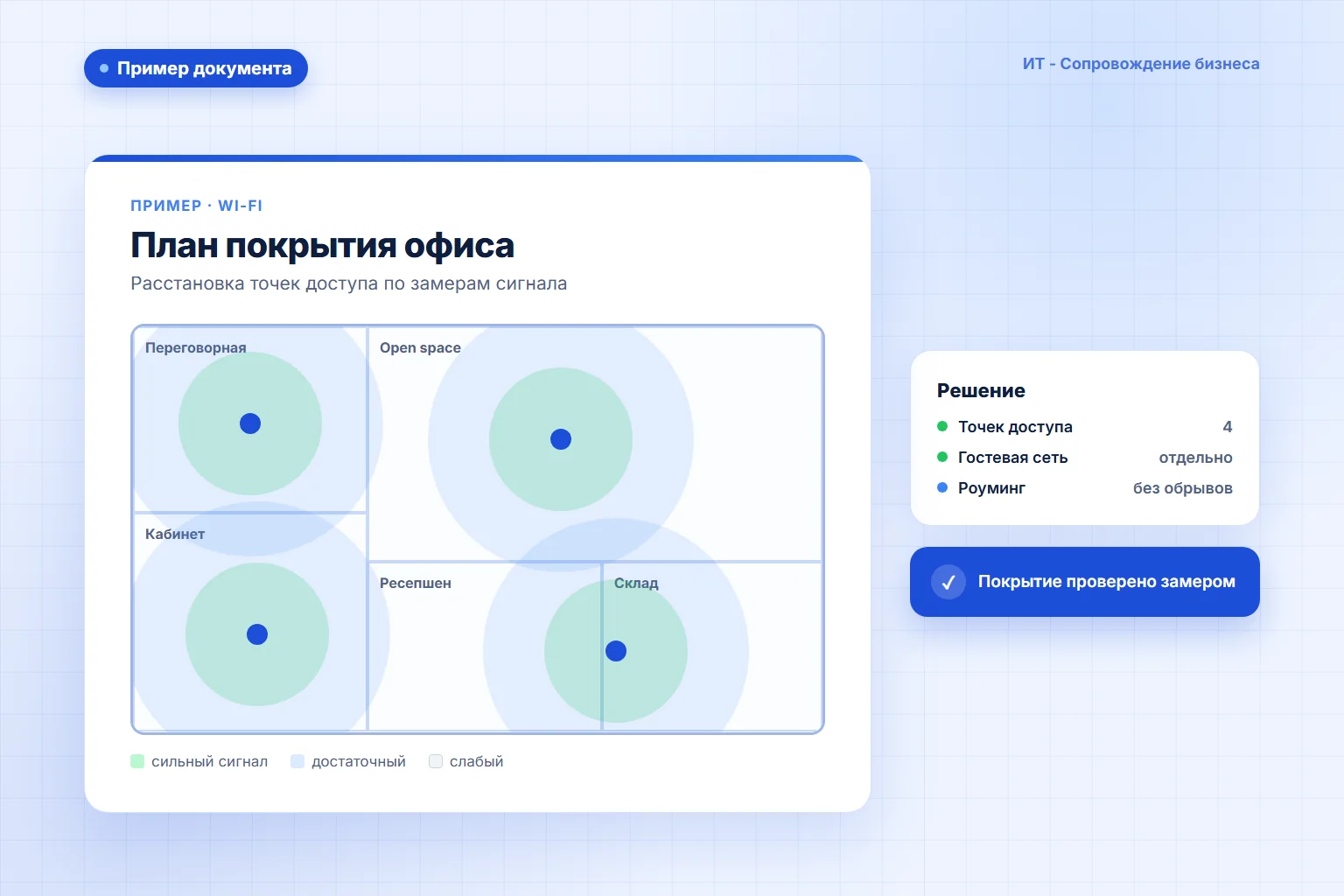This screenshot has width=1344, height=896.
Task: Click the без обрывов value
Action: pyautogui.click(x=1183, y=488)
